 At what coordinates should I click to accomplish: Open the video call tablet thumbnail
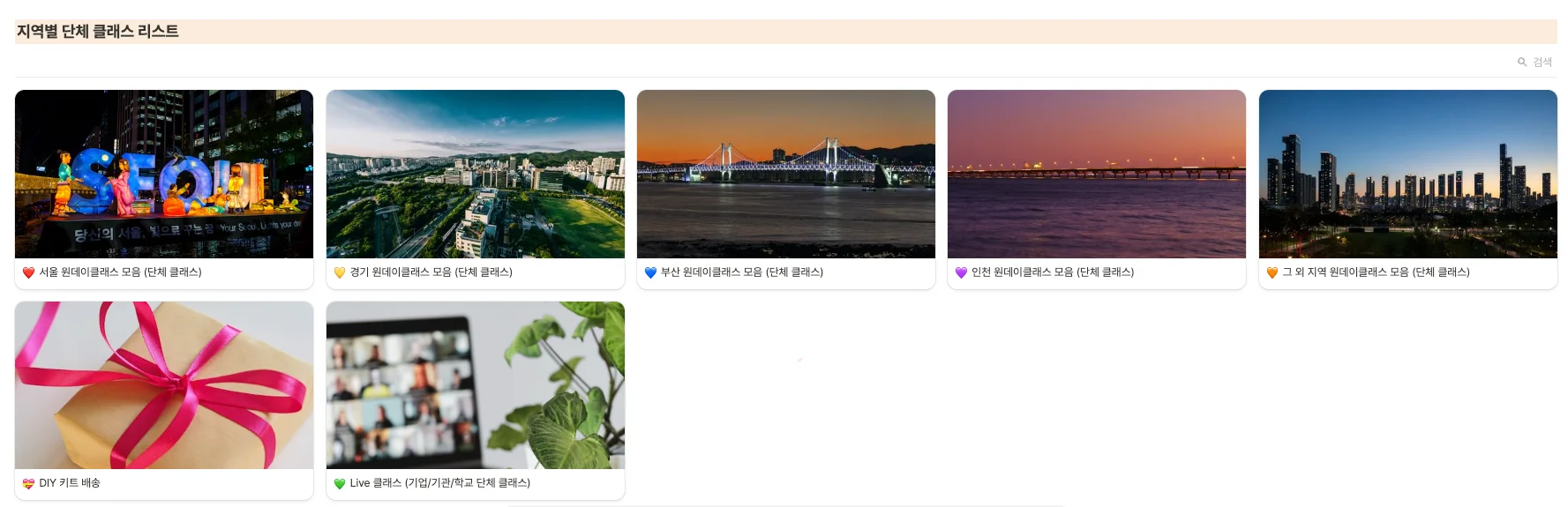[x=475, y=385]
